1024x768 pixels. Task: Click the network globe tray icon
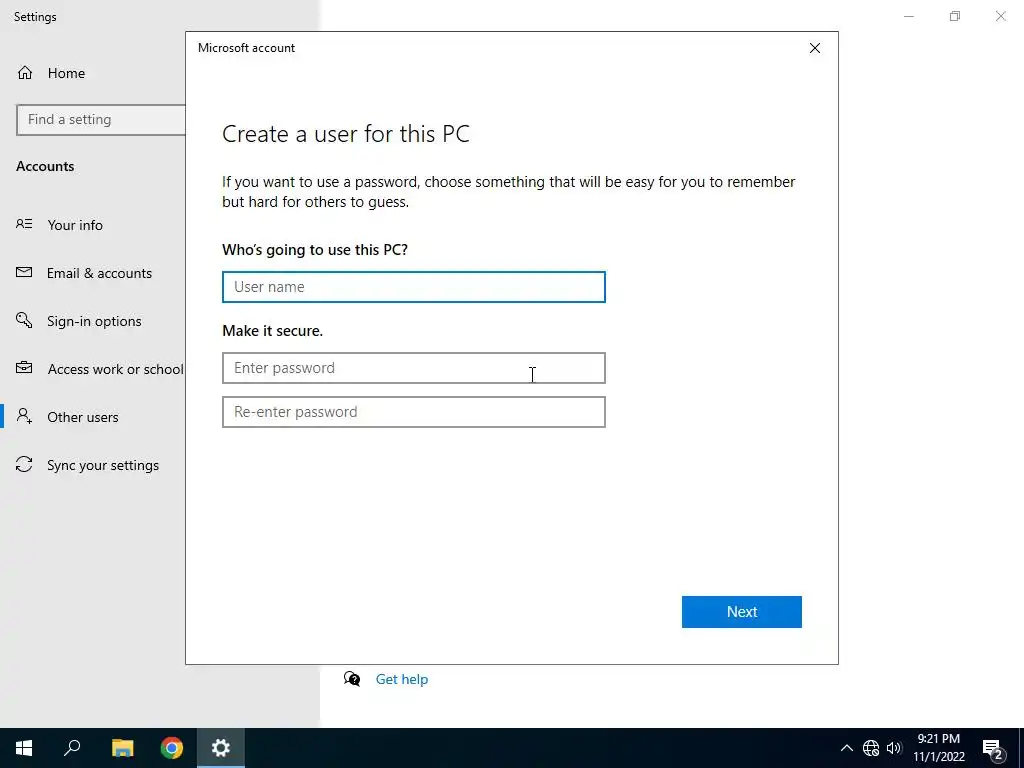[x=871, y=748]
